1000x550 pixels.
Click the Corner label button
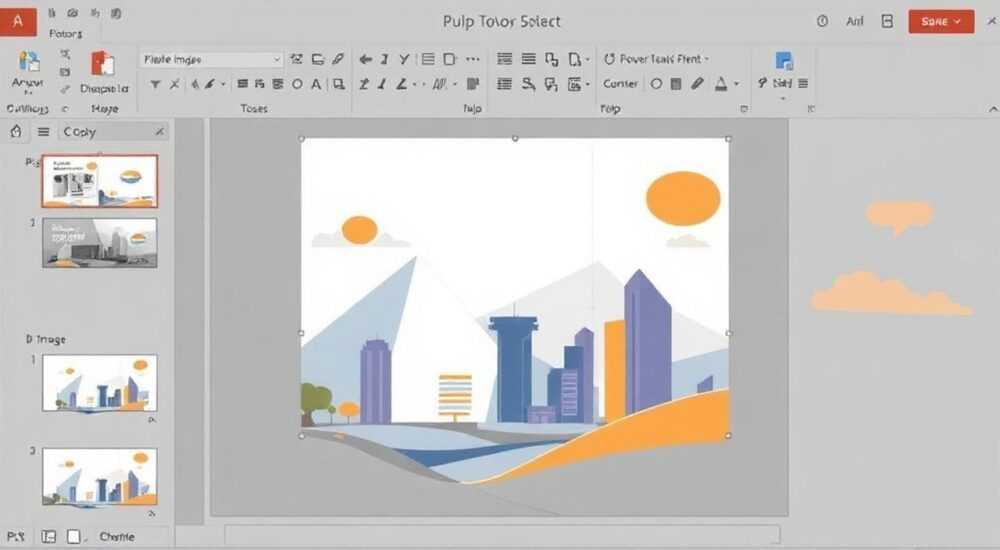tap(620, 84)
